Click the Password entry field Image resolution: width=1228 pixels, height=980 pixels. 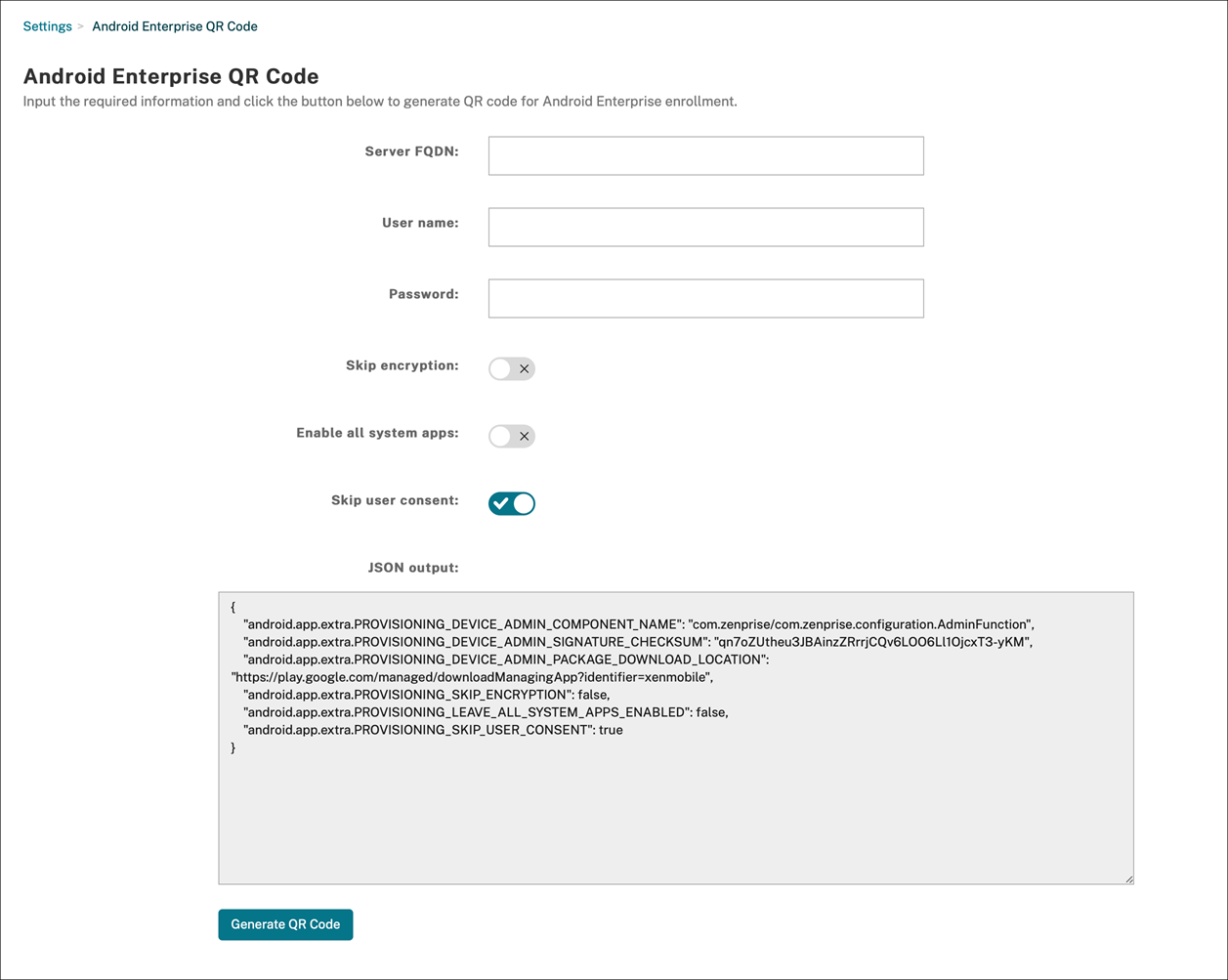click(x=705, y=298)
